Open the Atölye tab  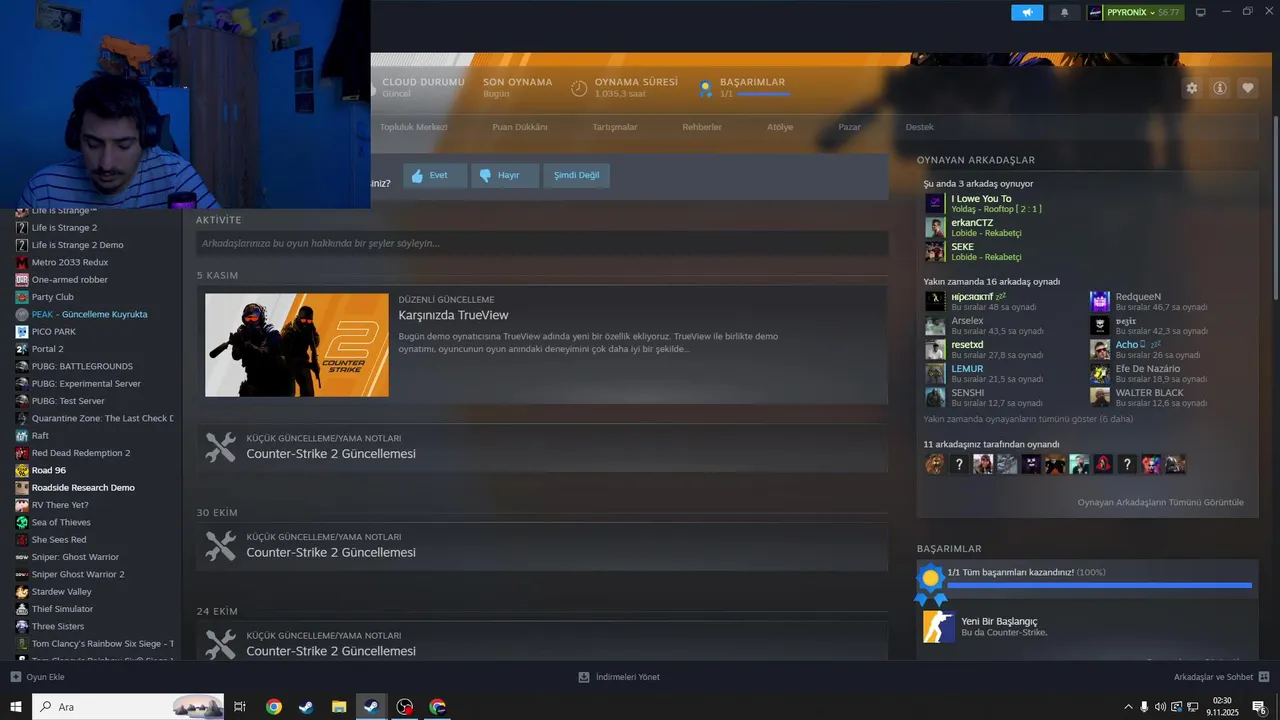[x=780, y=127]
